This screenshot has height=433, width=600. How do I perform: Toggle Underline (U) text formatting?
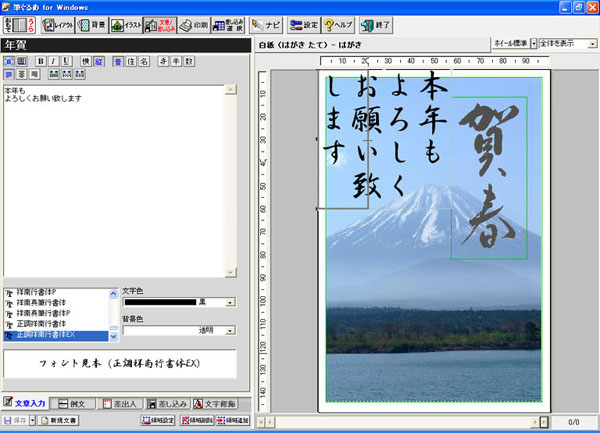coord(66,61)
